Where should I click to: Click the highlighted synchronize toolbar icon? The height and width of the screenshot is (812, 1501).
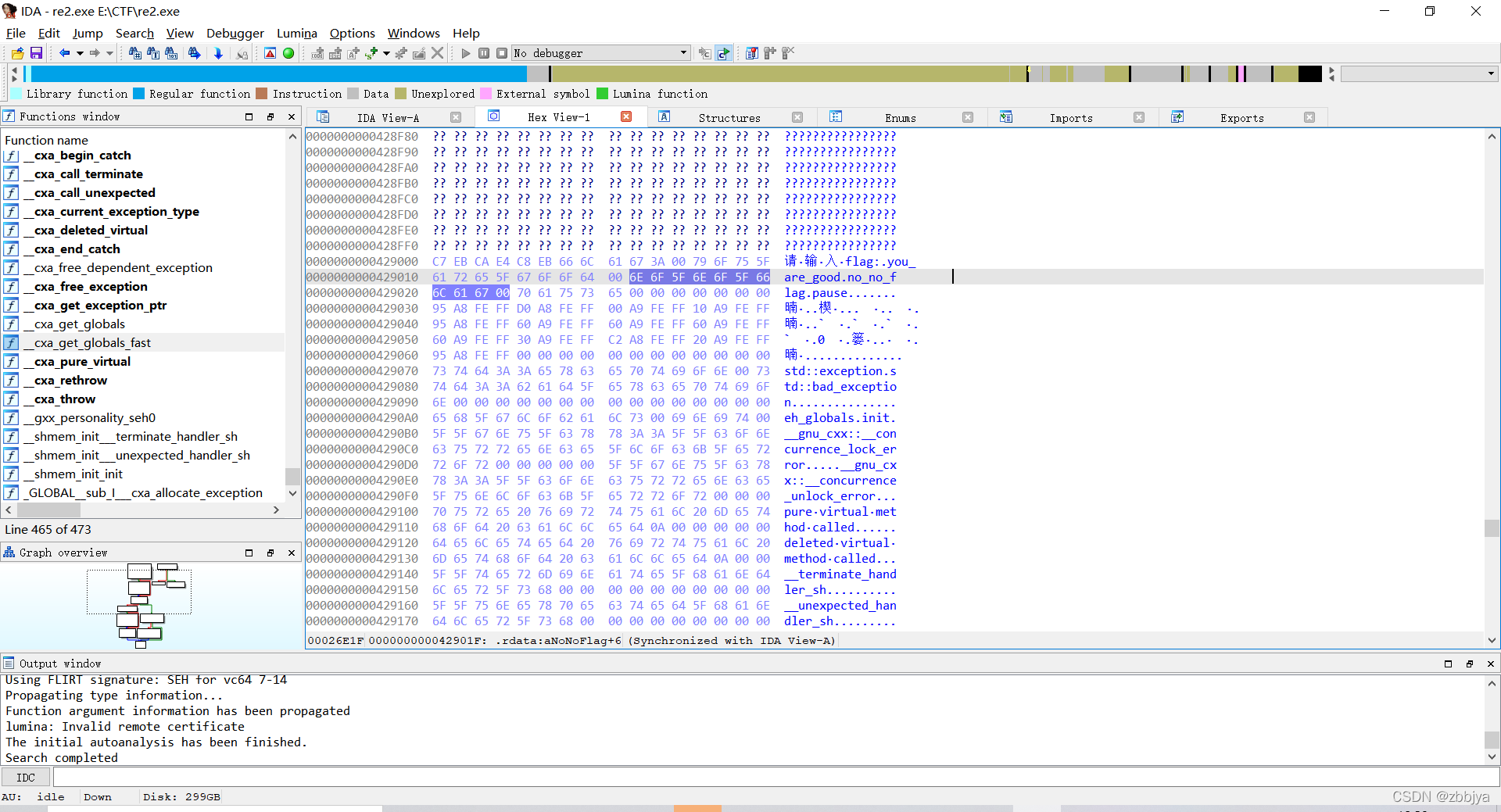point(724,53)
